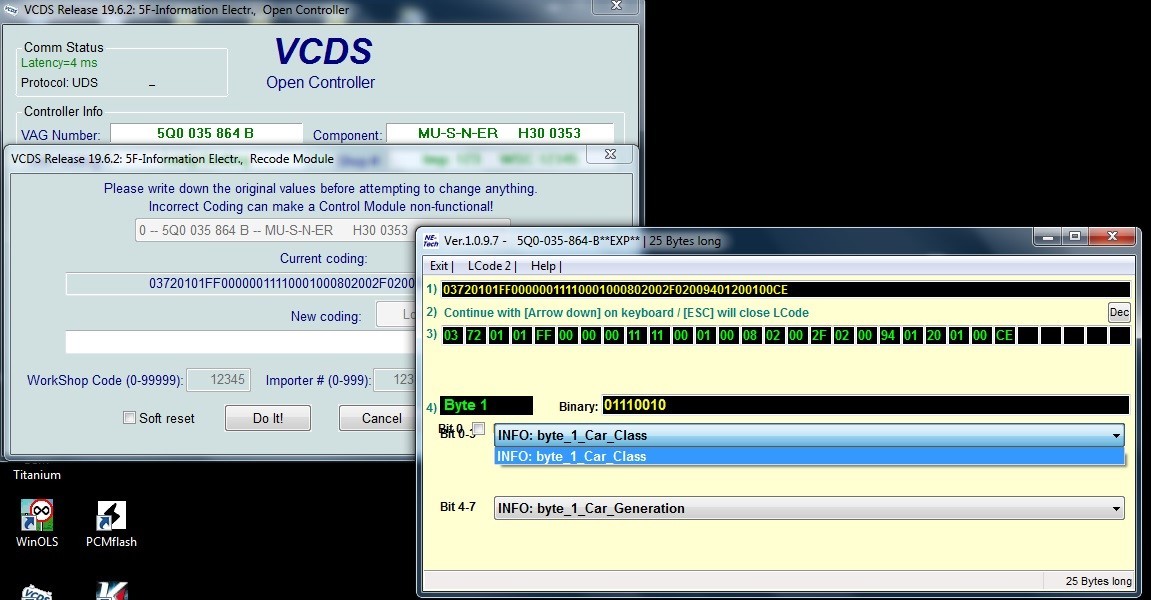1151x600 pixels.
Task: Click the '25 Bytes long' status bar text
Action: point(1098,581)
